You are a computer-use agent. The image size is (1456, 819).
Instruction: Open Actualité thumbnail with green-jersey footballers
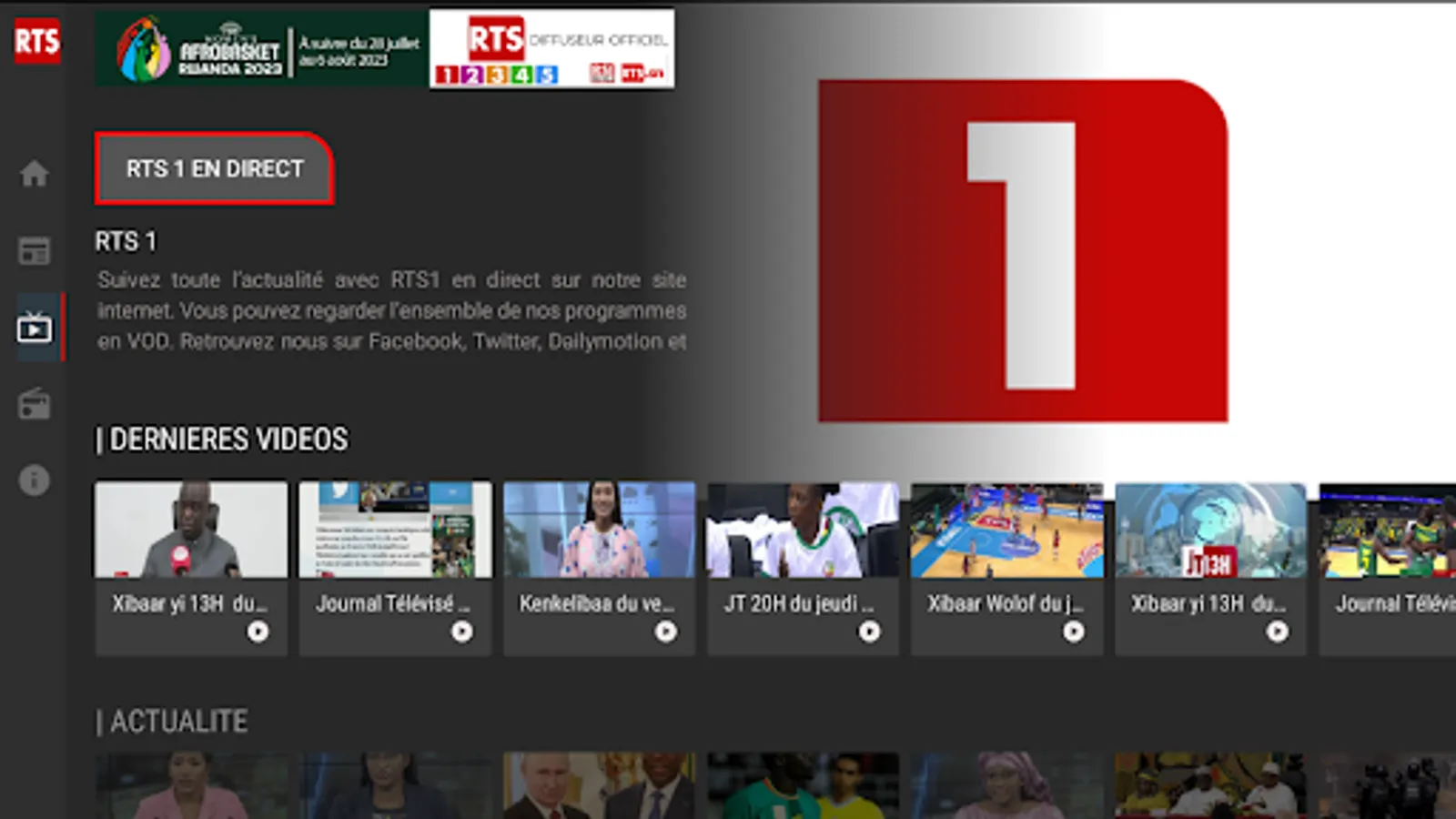point(803,785)
